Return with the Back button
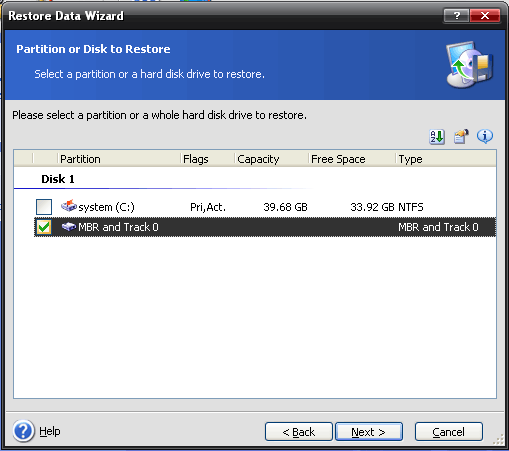The width and height of the screenshot is (509, 451). click(x=299, y=432)
